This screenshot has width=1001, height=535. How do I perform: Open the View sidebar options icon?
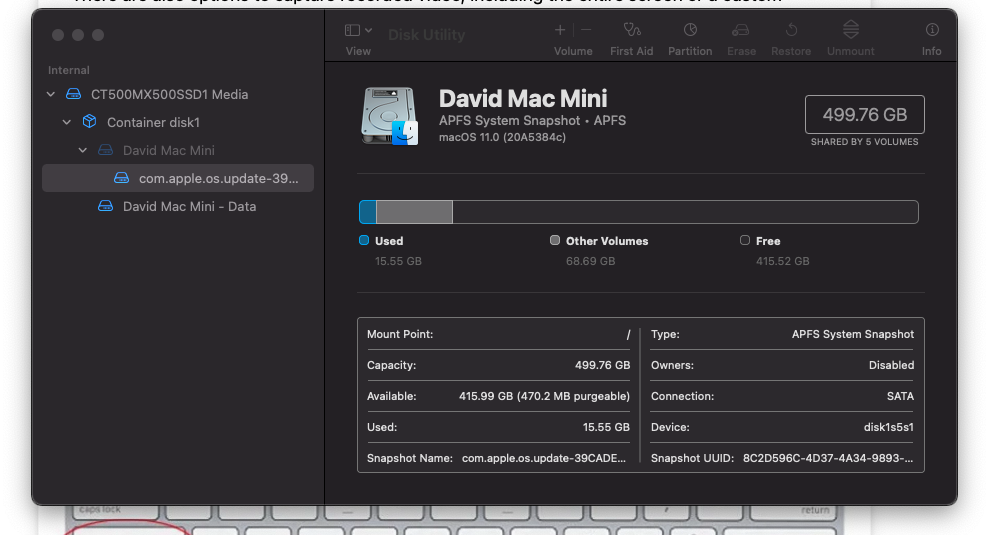[x=352, y=30]
